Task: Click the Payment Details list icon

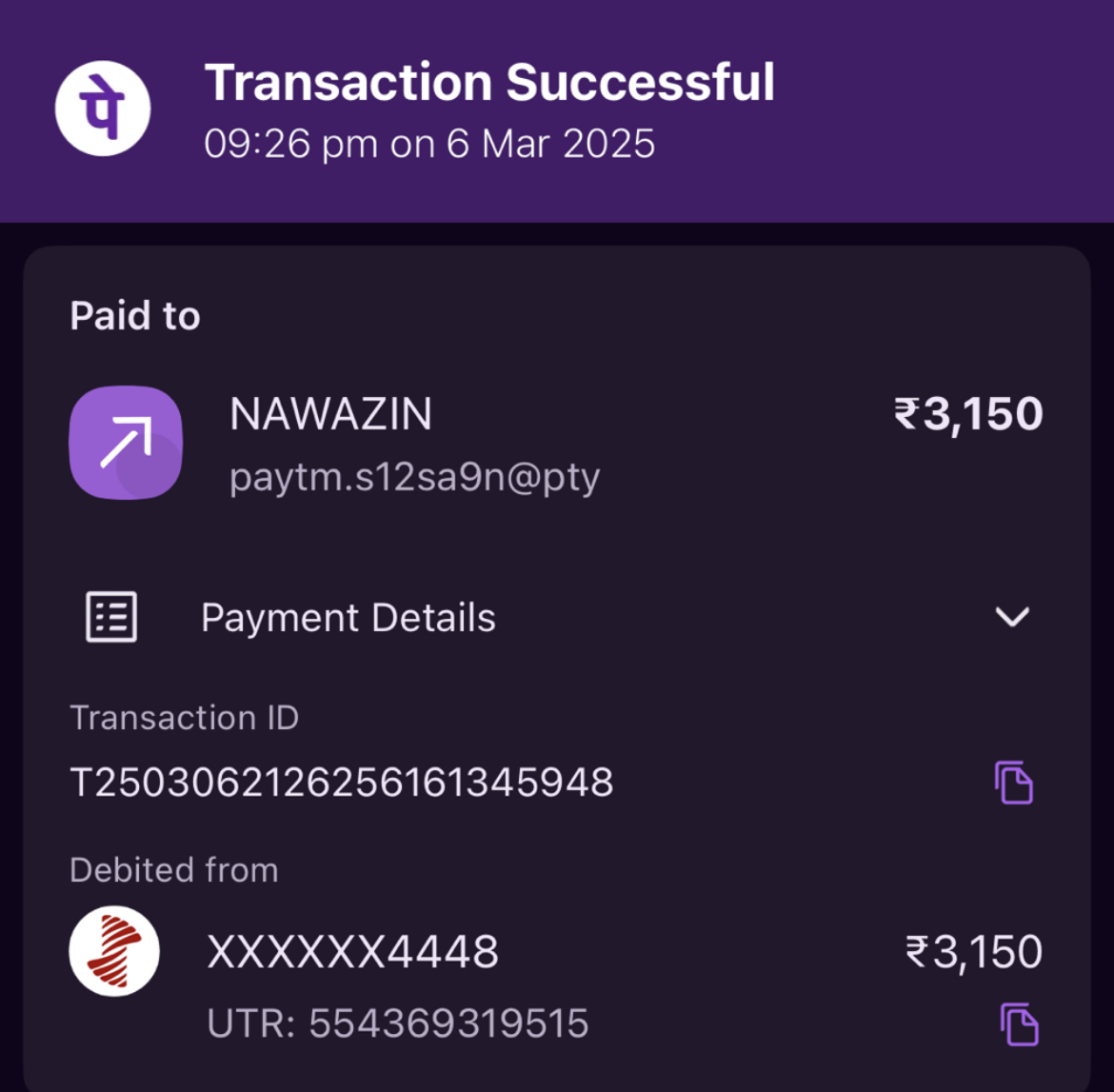Action: [x=111, y=617]
